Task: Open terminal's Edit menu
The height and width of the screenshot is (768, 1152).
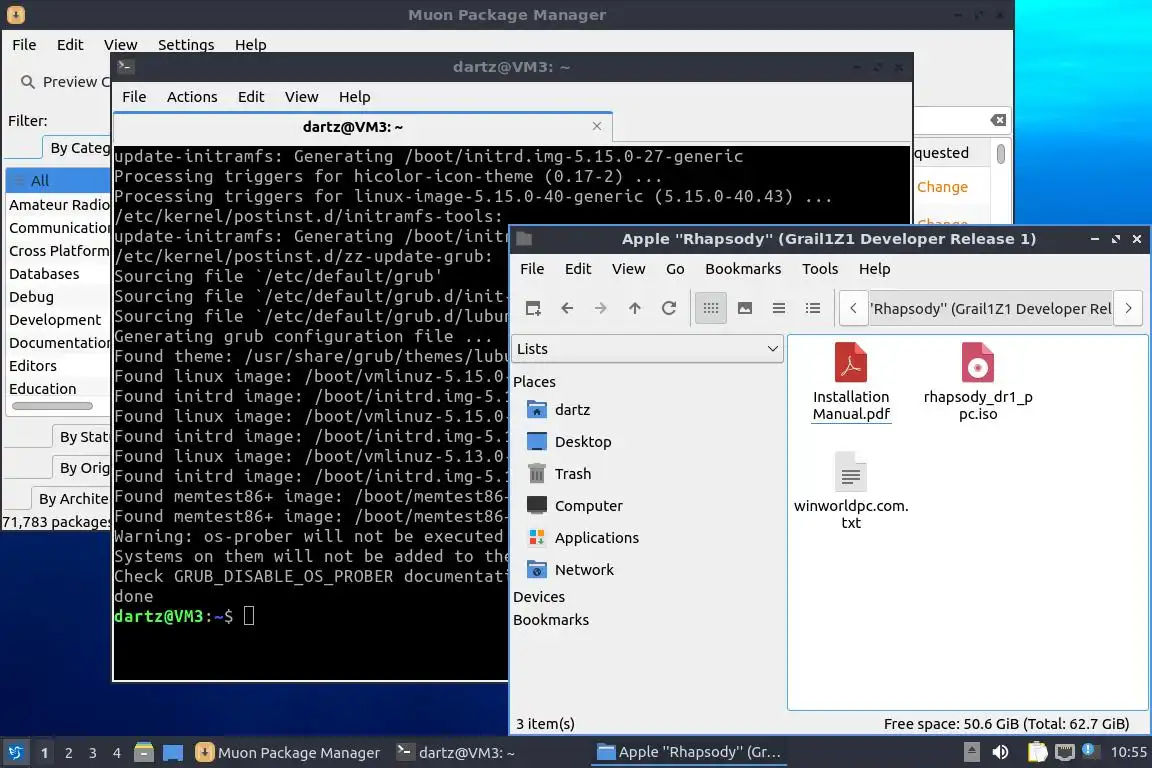Action: coord(251,97)
